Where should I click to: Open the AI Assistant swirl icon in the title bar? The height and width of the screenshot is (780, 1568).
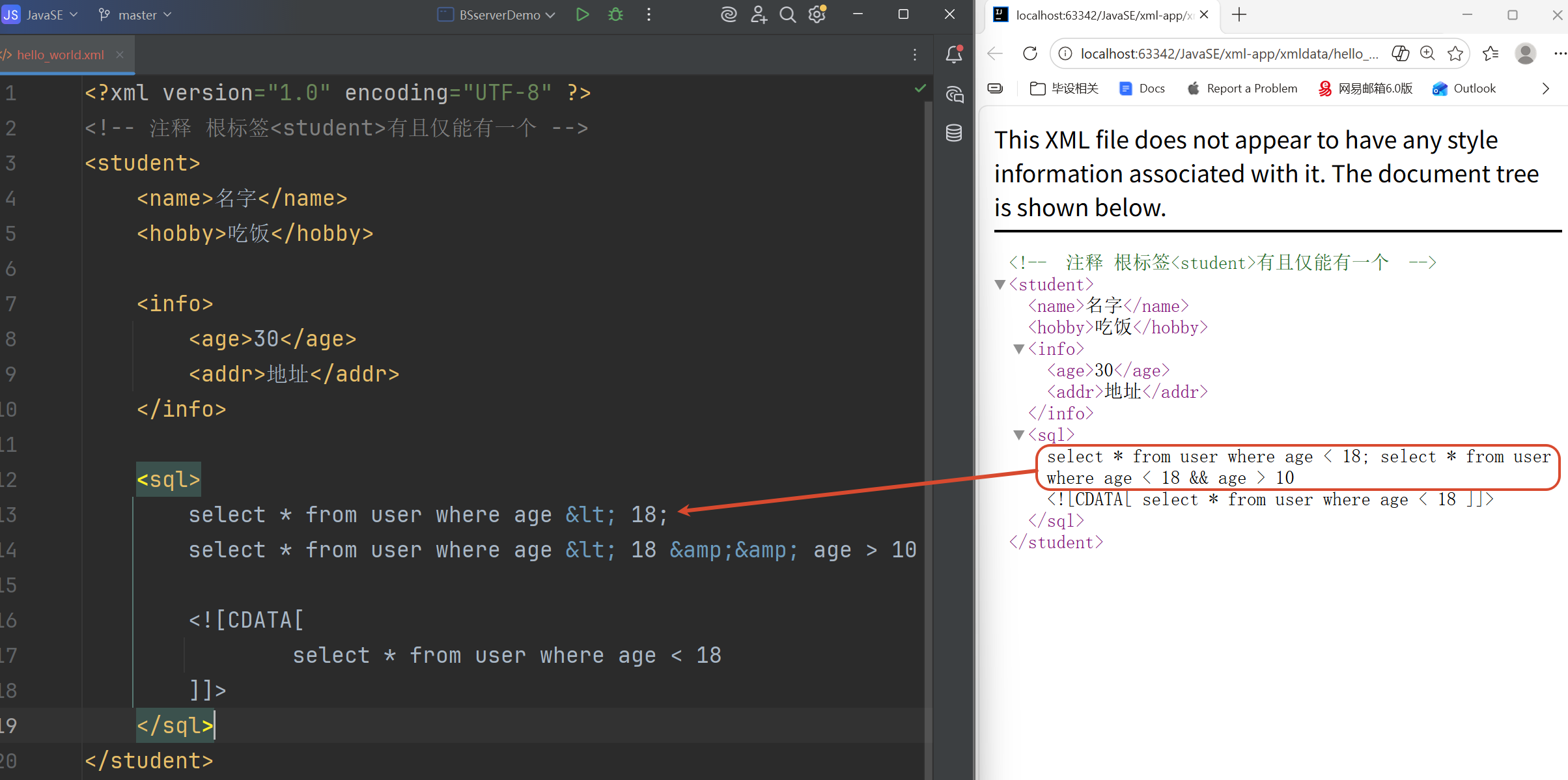(729, 14)
